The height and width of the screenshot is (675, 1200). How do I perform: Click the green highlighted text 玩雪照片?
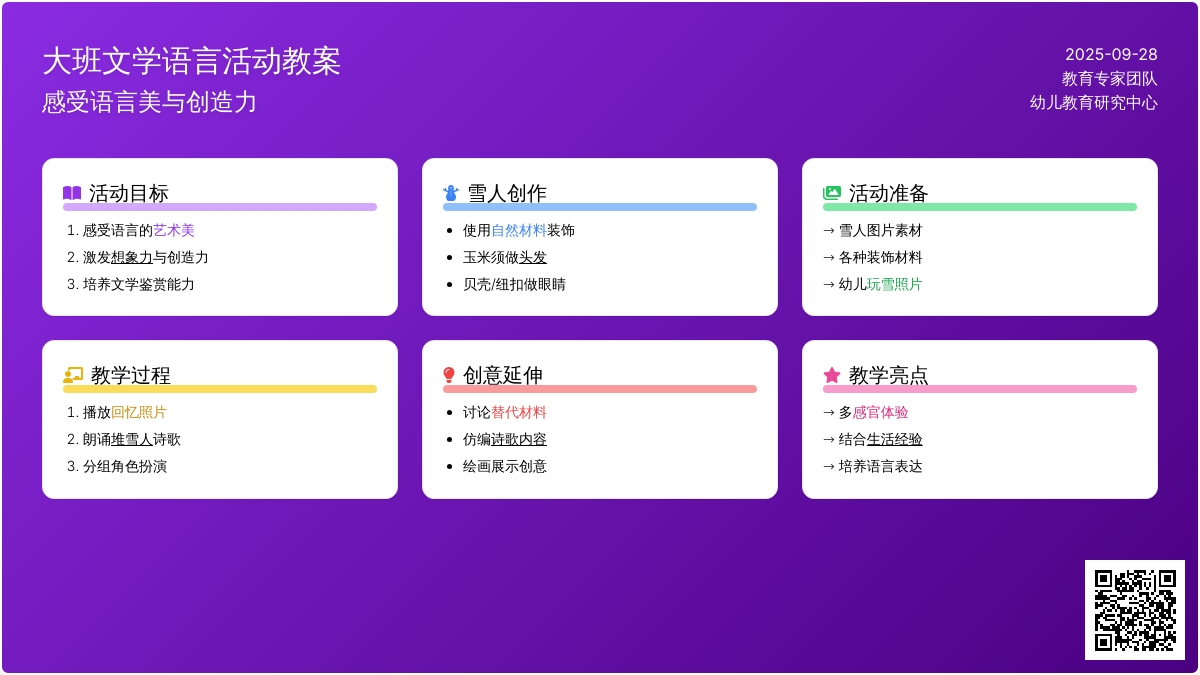895,284
